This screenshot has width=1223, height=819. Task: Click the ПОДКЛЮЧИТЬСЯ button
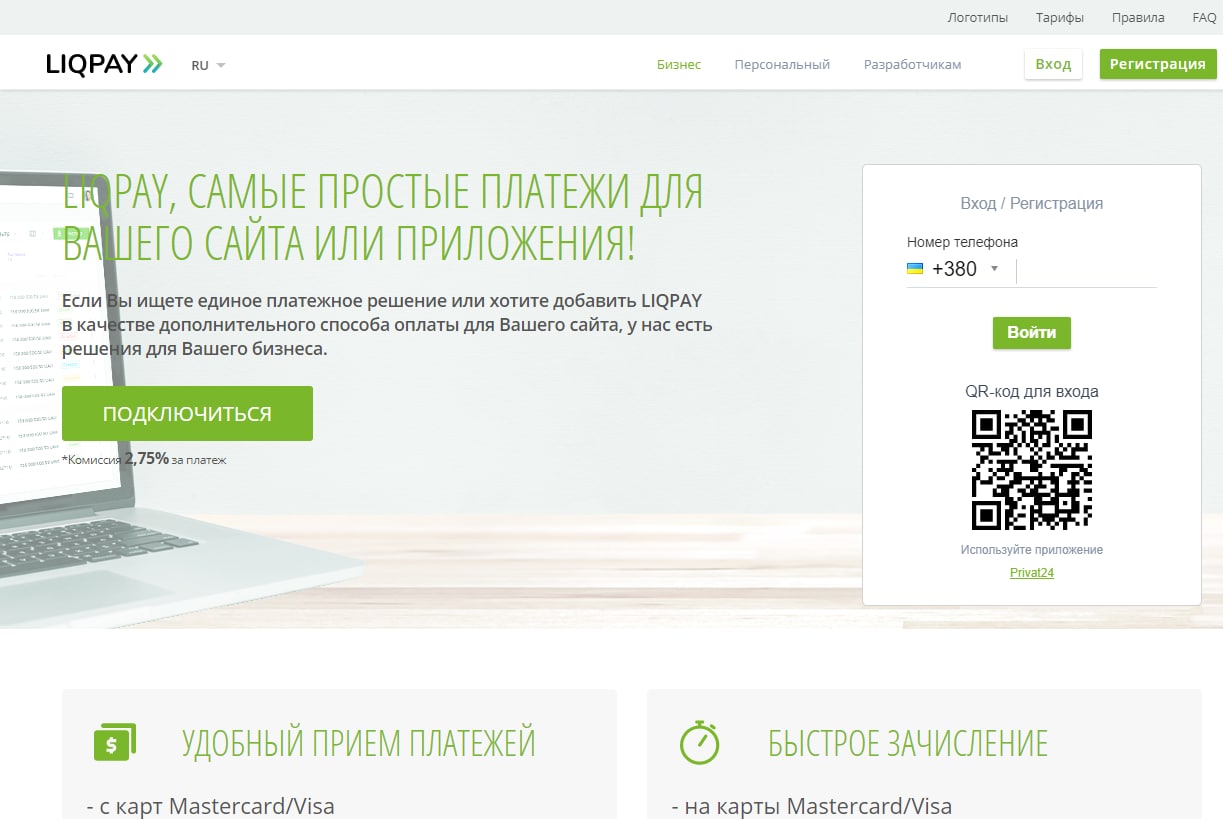click(187, 413)
